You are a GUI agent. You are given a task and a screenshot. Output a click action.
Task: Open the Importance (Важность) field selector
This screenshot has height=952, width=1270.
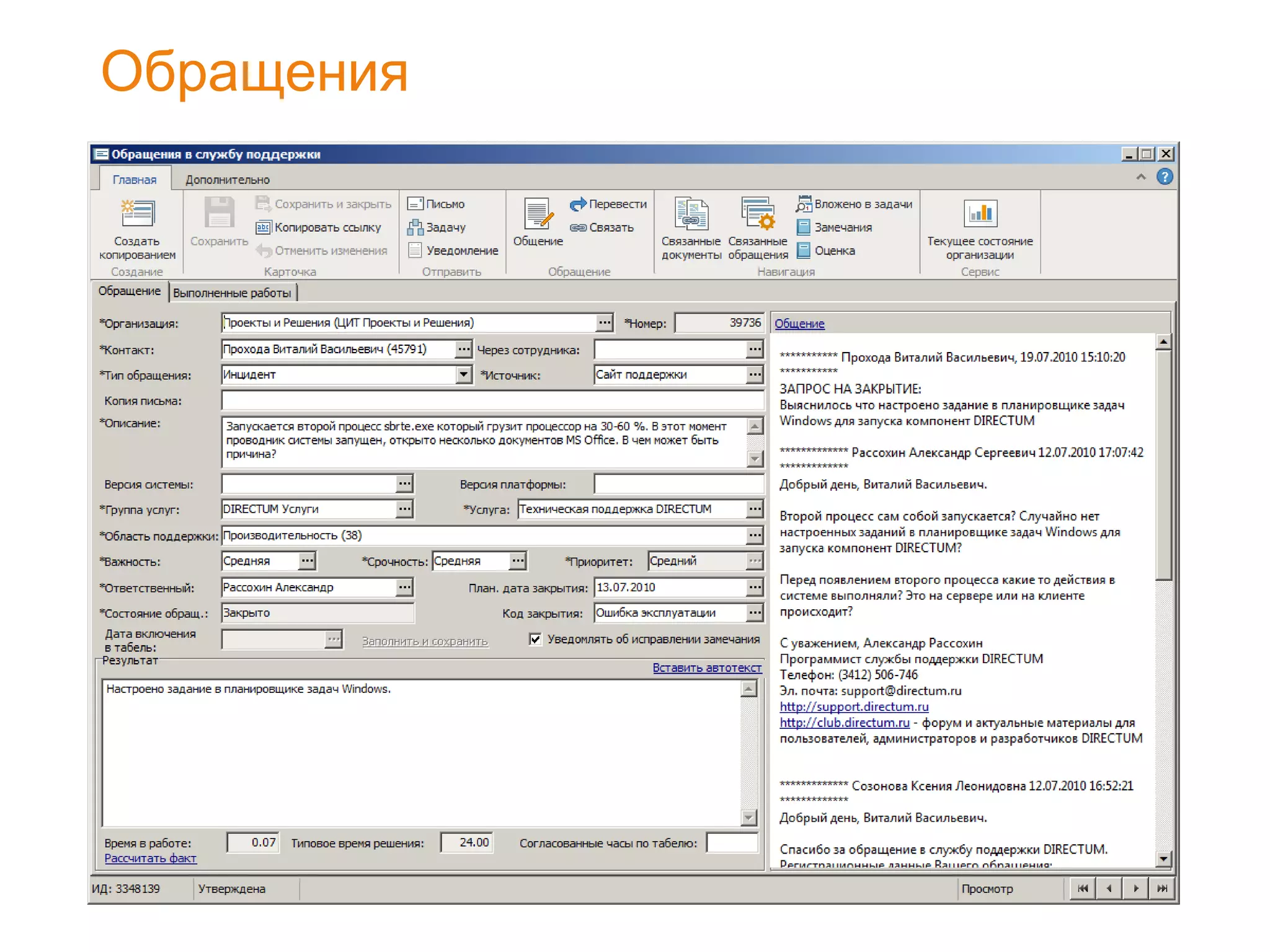point(307,561)
